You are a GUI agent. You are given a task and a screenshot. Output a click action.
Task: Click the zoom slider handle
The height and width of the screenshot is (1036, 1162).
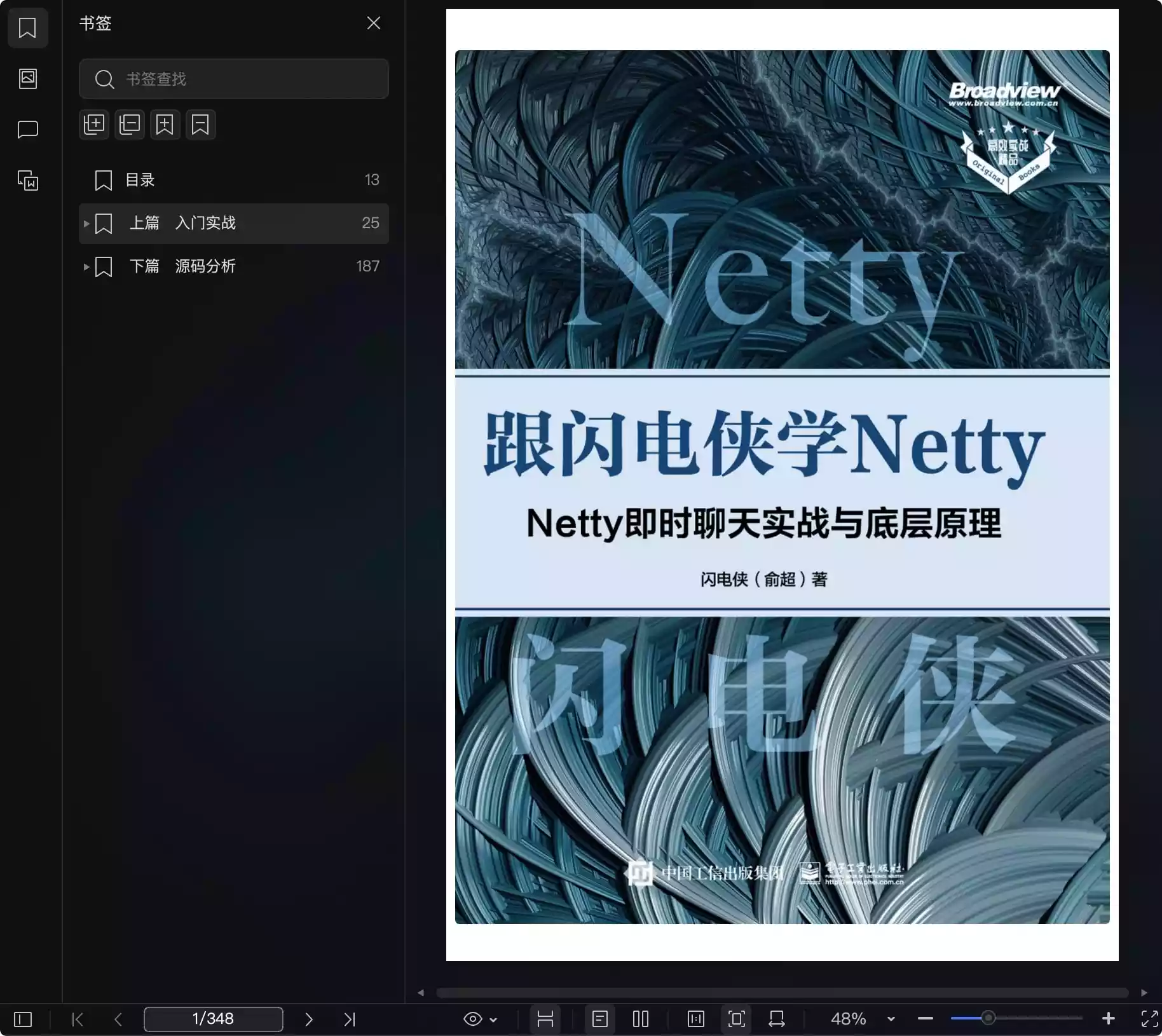click(988, 1018)
